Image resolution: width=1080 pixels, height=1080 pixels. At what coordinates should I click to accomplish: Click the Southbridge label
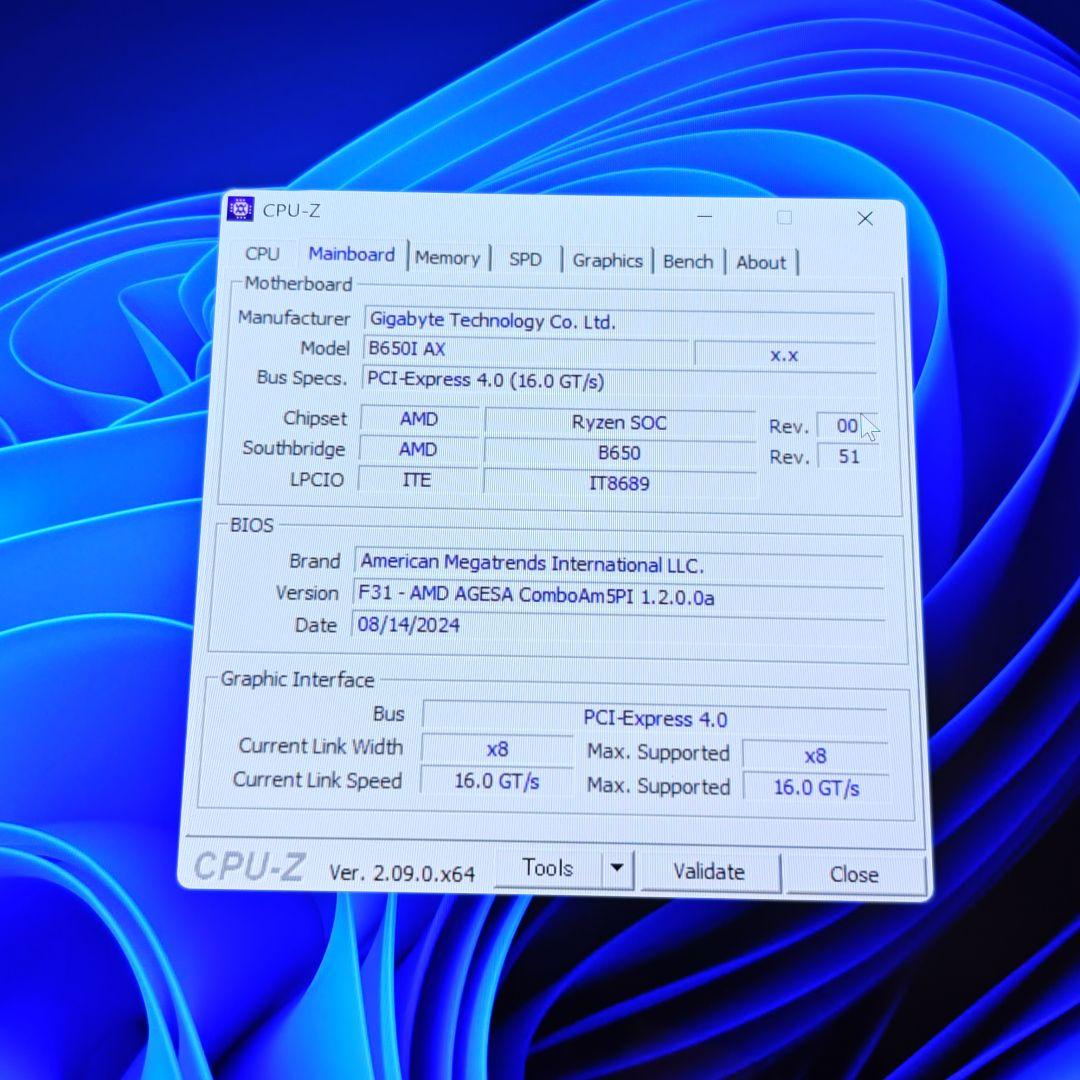click(x=294, y=449)
